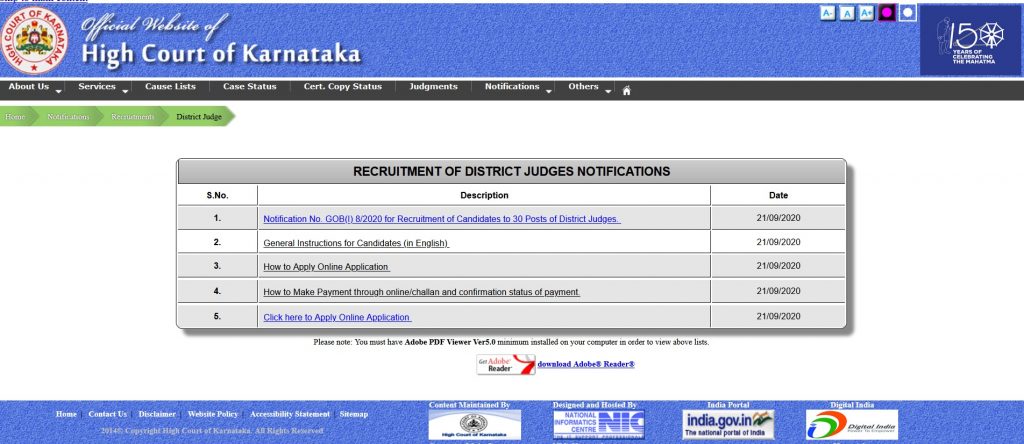The height and width of the screenshot is (444, 1024).
Task: Open the Cause Lists menu item
Action: click(x=170, y=86)
